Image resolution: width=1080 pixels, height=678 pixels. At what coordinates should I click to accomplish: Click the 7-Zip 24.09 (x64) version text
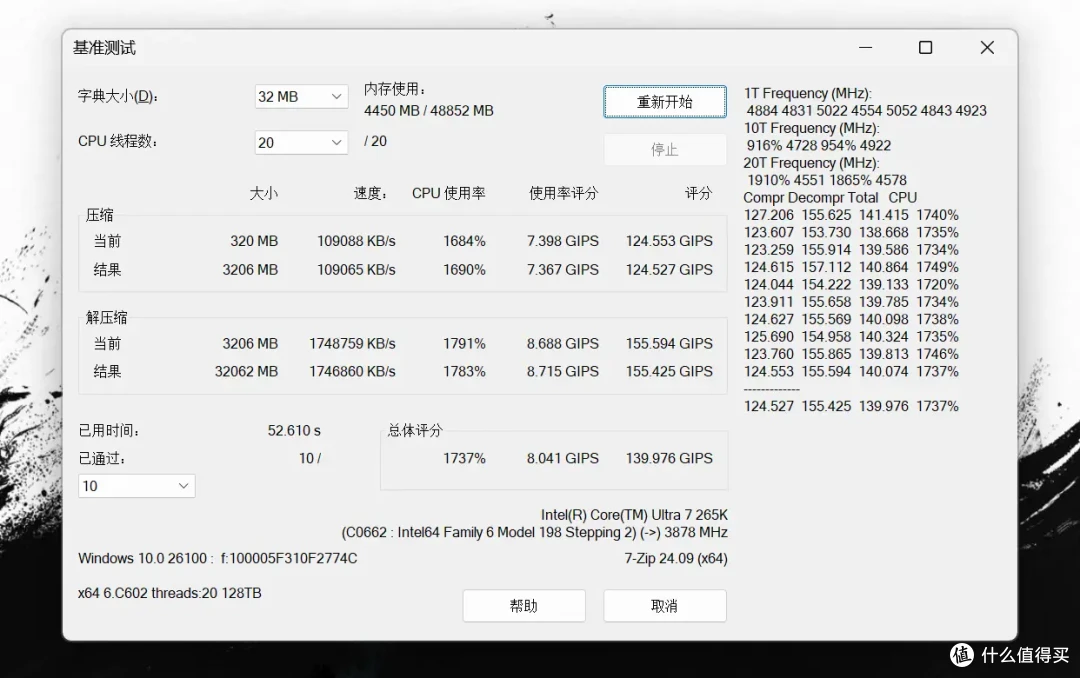[676, 559]
